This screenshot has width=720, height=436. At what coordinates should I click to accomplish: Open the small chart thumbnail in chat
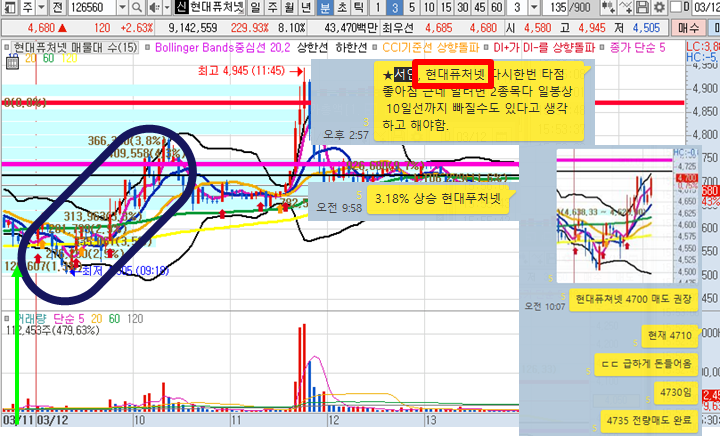tap(628, 216)
